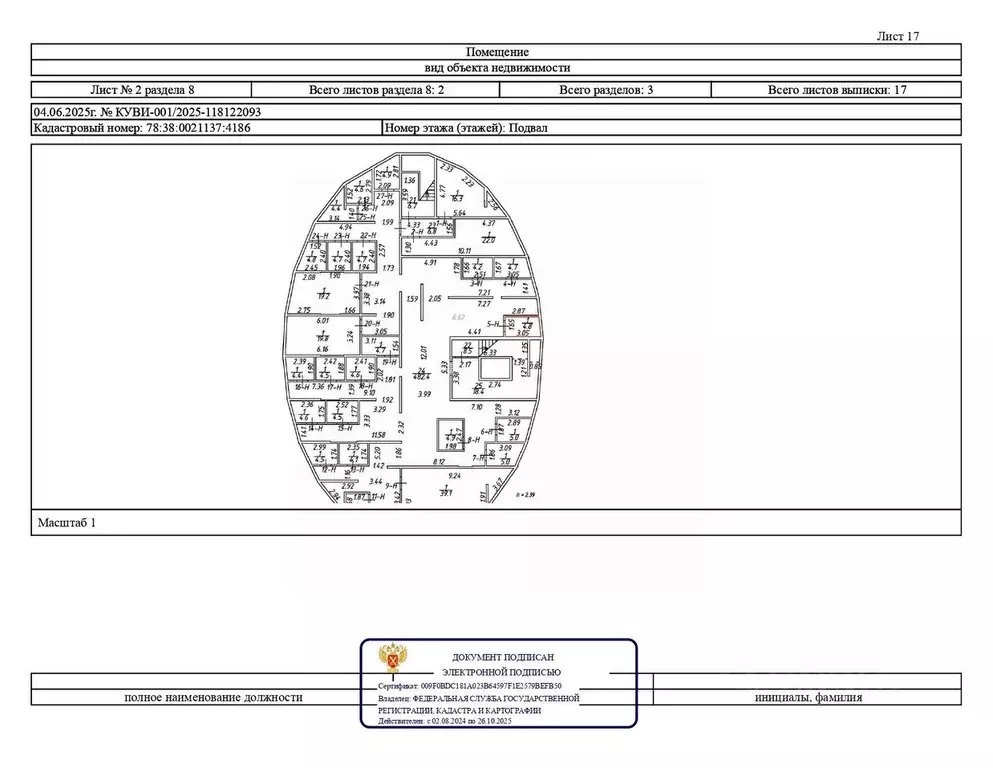Click the 'инициалы, фамилия' caption
Viewport: 993px width, 768px height.
coord(808,698)
